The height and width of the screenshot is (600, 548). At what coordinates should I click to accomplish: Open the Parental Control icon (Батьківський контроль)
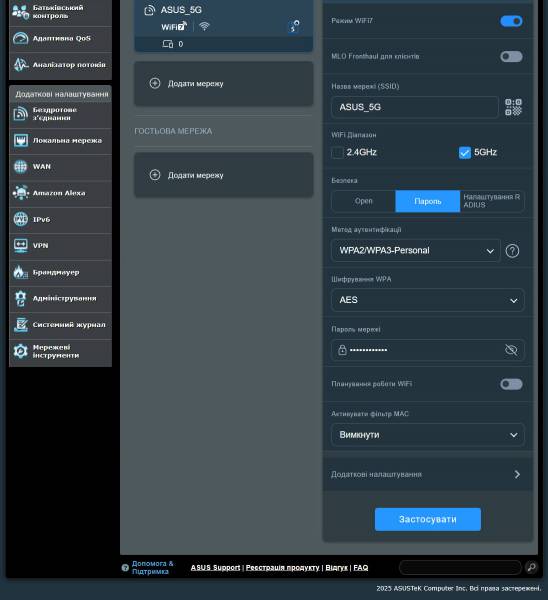[20, 12]
